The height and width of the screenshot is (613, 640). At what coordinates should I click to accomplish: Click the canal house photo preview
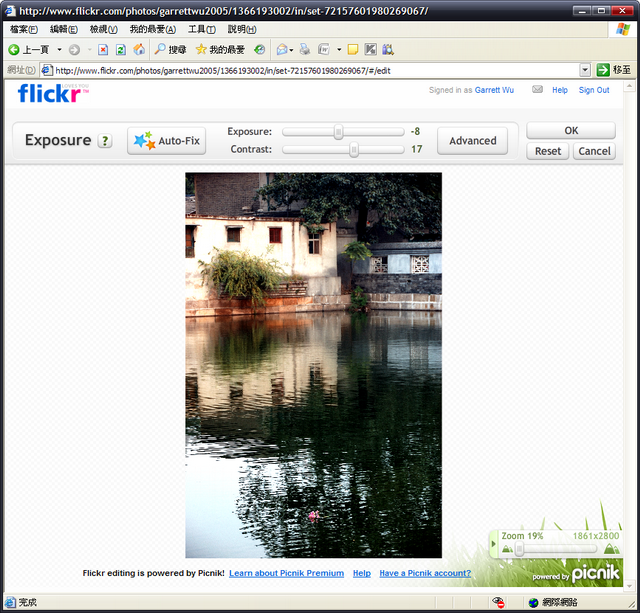pyautogui.click(x=313, y=365)
